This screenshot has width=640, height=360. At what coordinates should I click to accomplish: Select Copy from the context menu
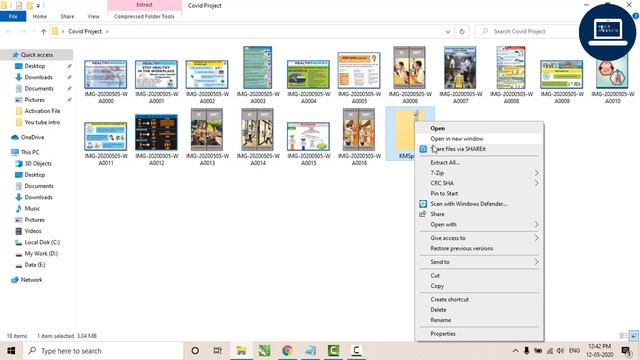[437, 286]
